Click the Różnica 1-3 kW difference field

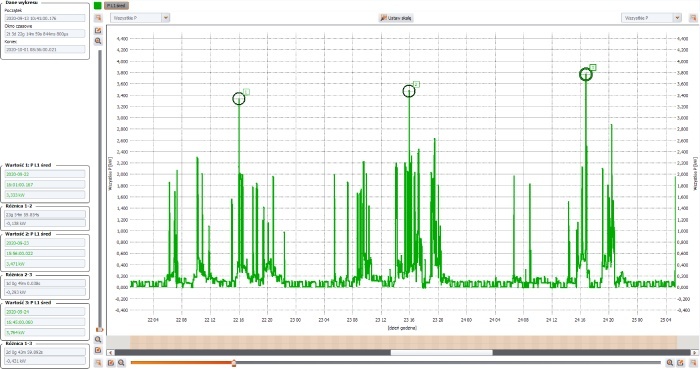pos(45,361)
